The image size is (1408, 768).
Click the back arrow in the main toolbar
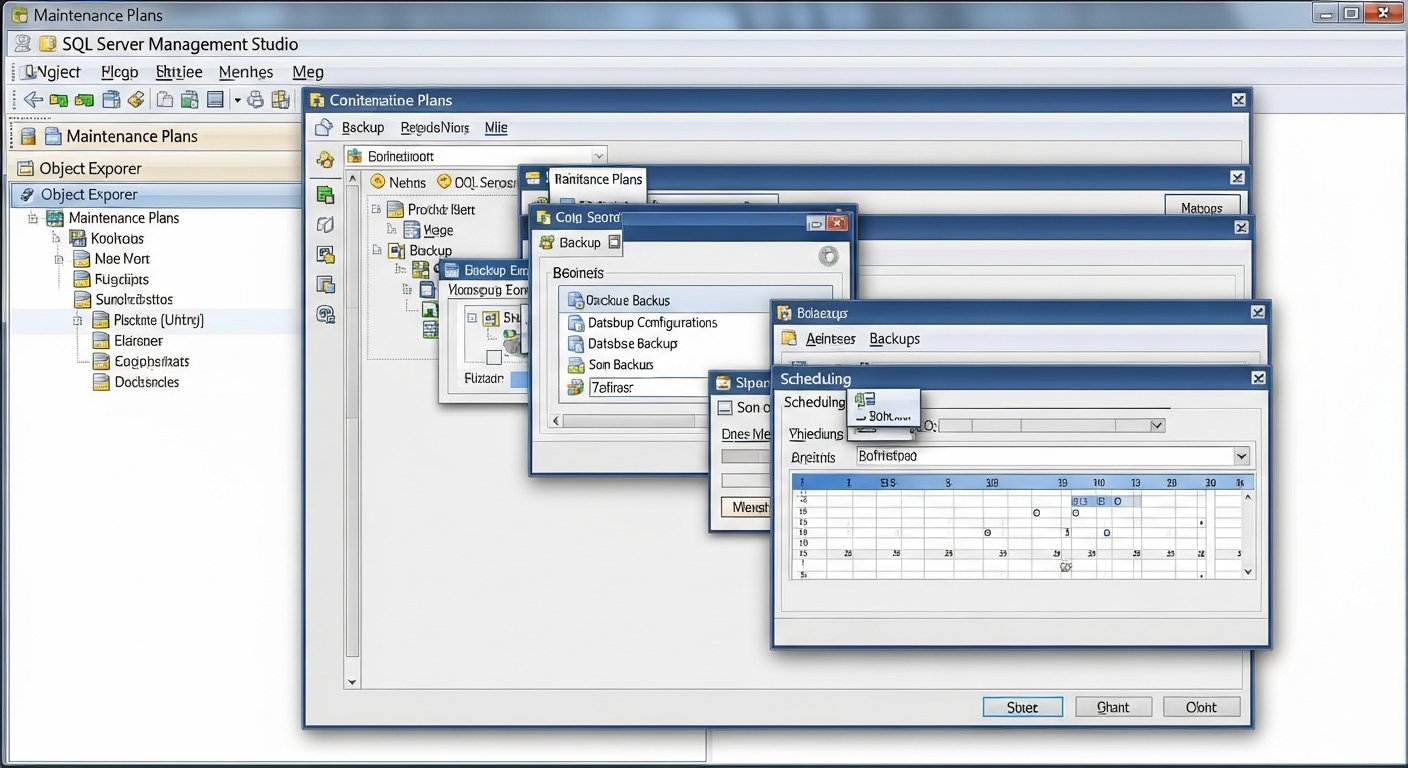pyautogui.click(x=33, y=100)
